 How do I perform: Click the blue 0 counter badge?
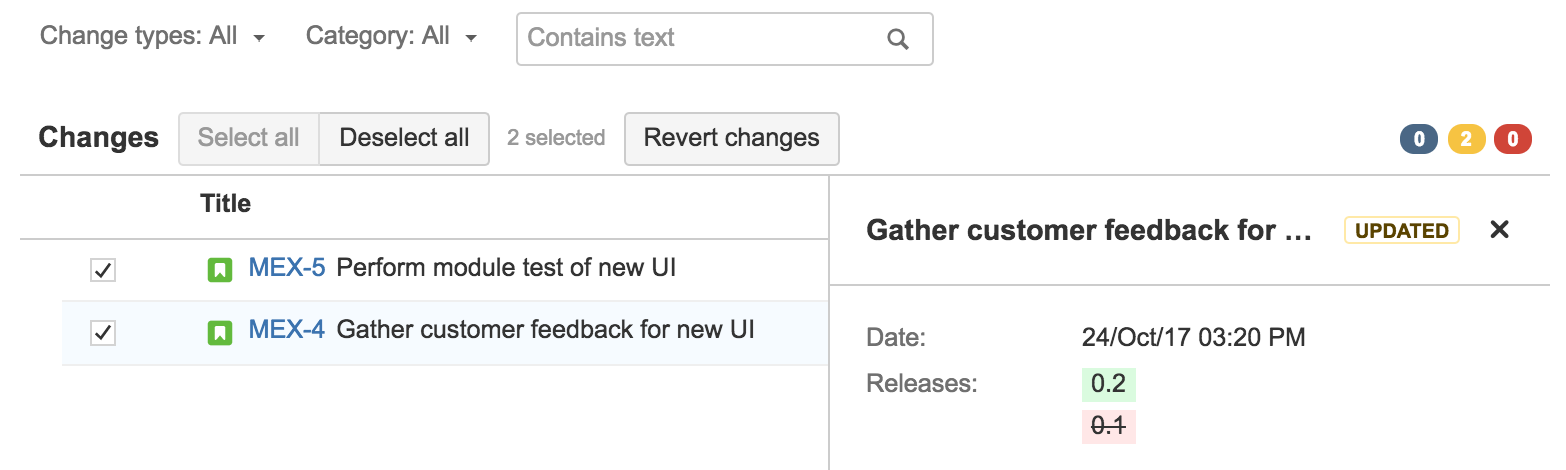point(1419,139)
